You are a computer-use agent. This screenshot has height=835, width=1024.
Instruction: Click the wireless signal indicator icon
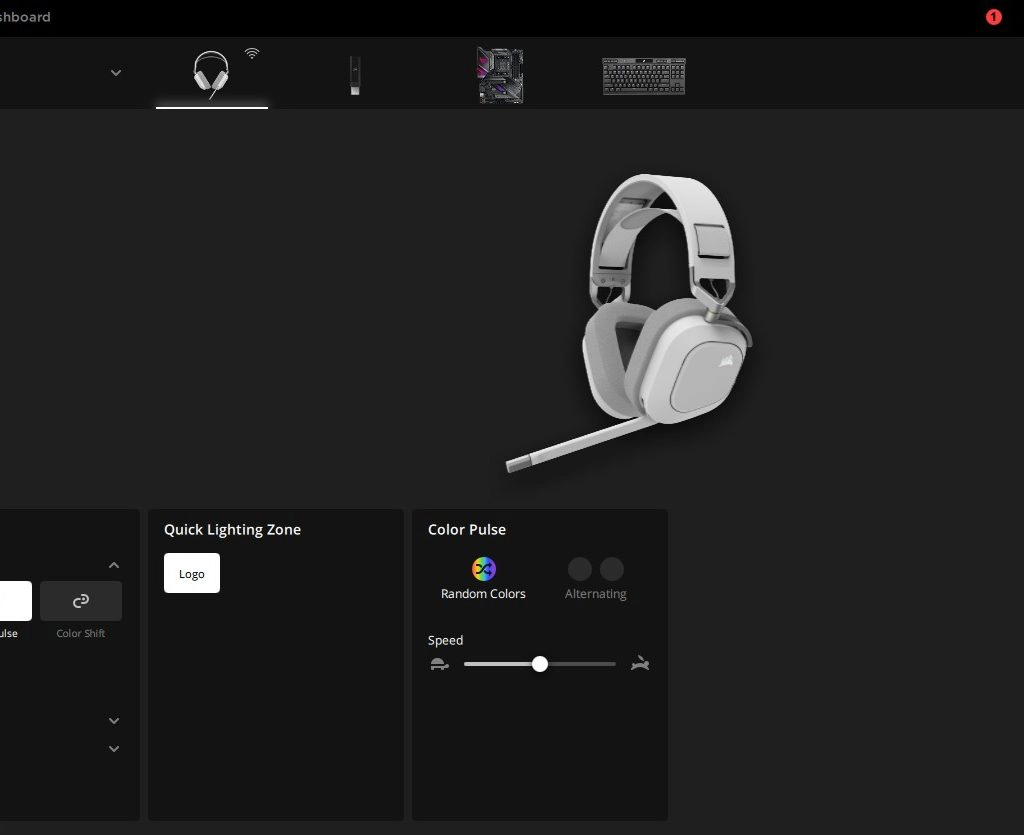tap(252, 53)
